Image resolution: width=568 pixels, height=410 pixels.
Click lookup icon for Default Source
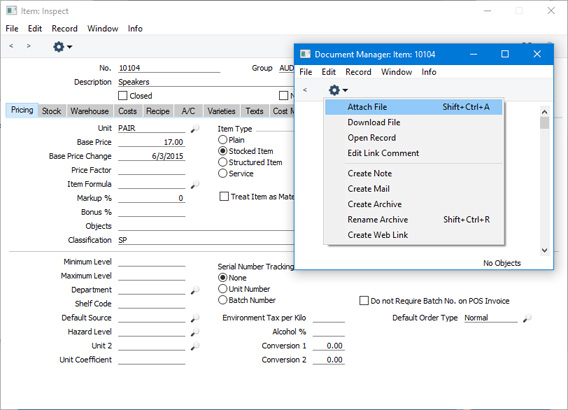pyautogui.click(x=195, y=318)
